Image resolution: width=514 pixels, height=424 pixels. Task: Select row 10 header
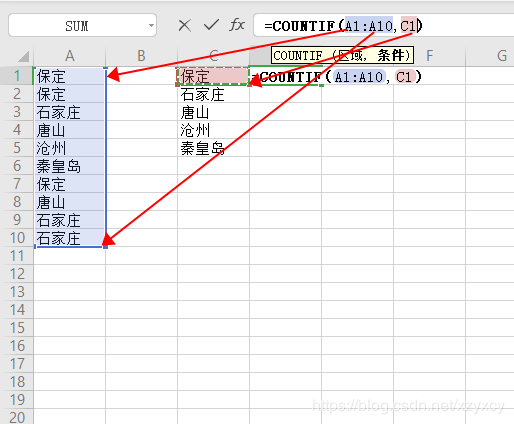(x=17, y=238)
